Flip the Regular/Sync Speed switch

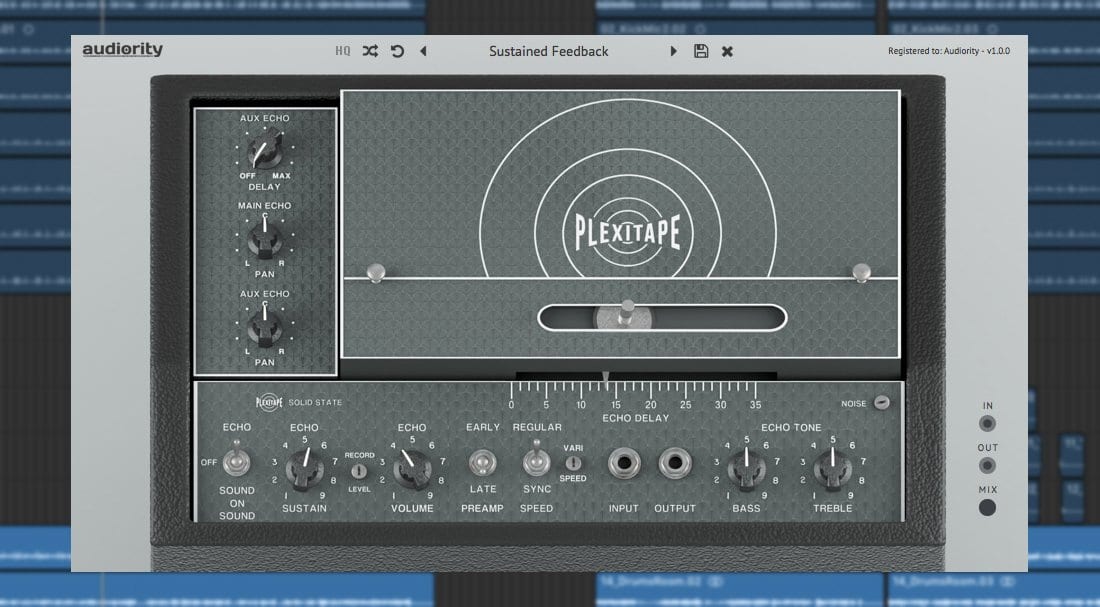point(537,460)
